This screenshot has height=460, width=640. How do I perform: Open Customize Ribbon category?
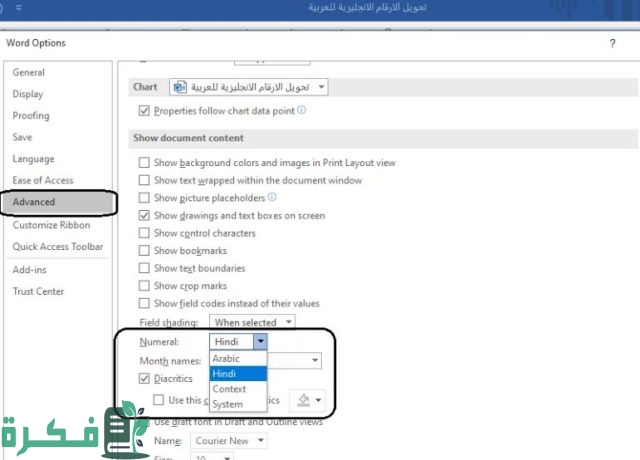(51, 225)
